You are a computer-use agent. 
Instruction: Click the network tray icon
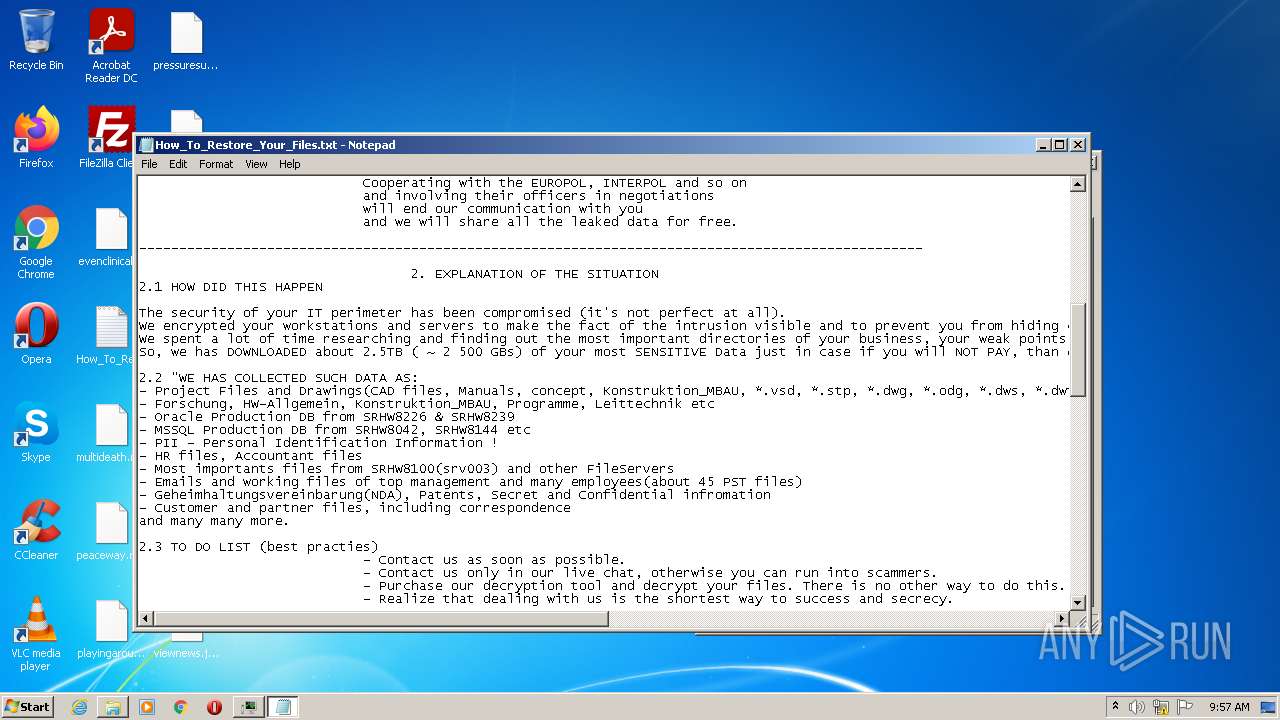pos(1161,707)
